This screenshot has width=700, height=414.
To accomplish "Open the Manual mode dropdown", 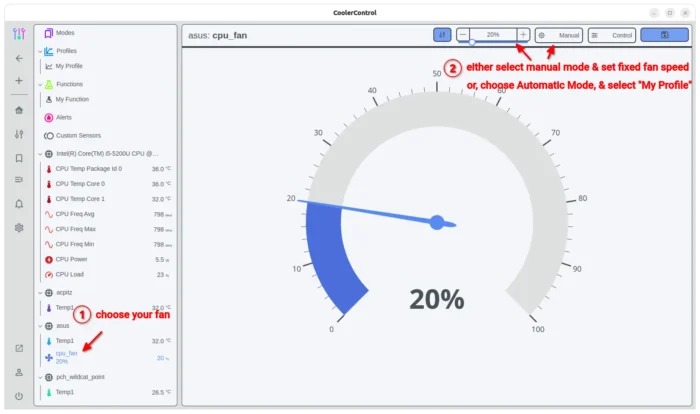I will (559, 34).
